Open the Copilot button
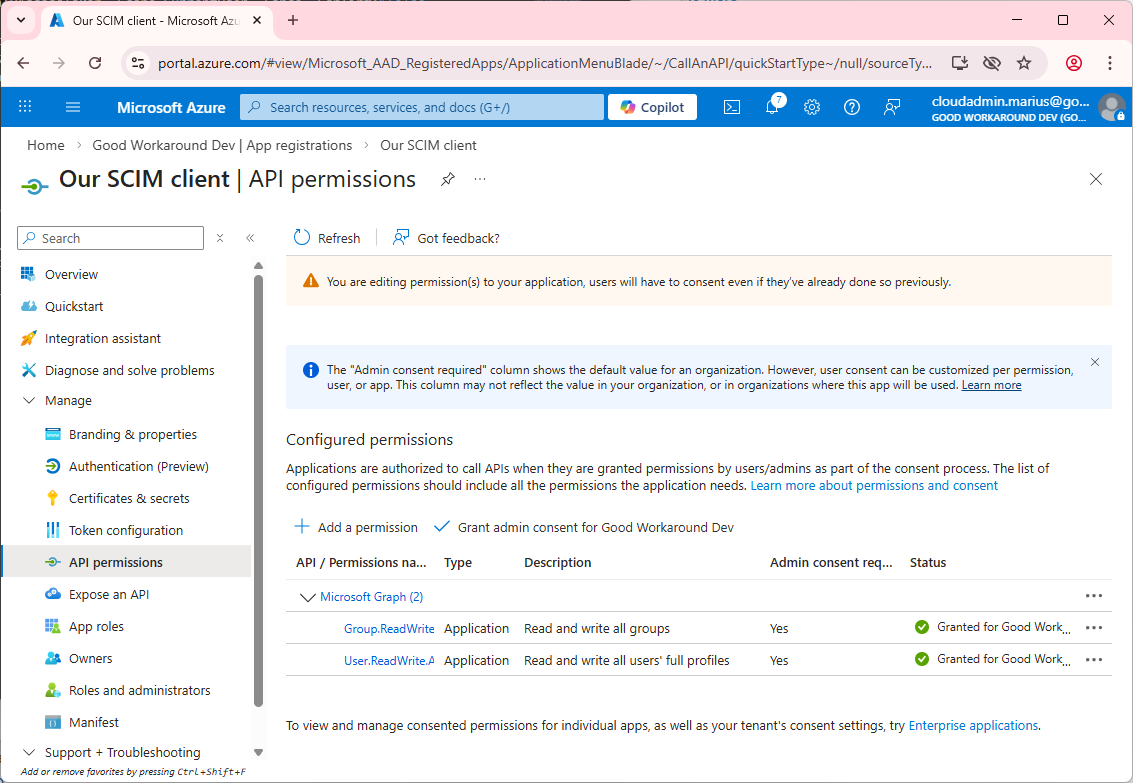Image resolution: width=1133 pixels, height=783 pixels. click(x=652, y=107)
